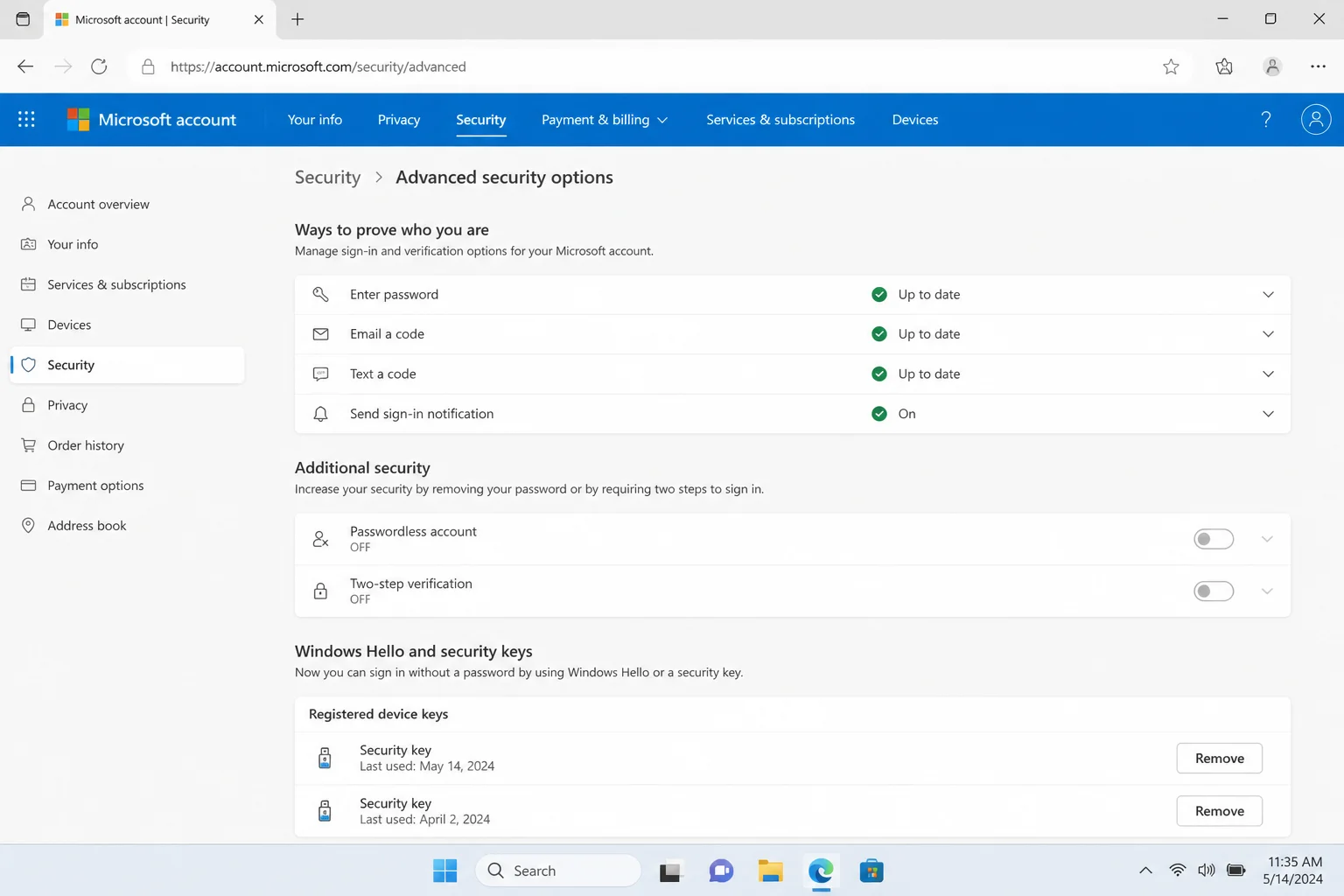Image resolution: width=1344 pixels, height=896 pixels.
Task: Remove security key last used April 2
Action: coord(1219,811)
